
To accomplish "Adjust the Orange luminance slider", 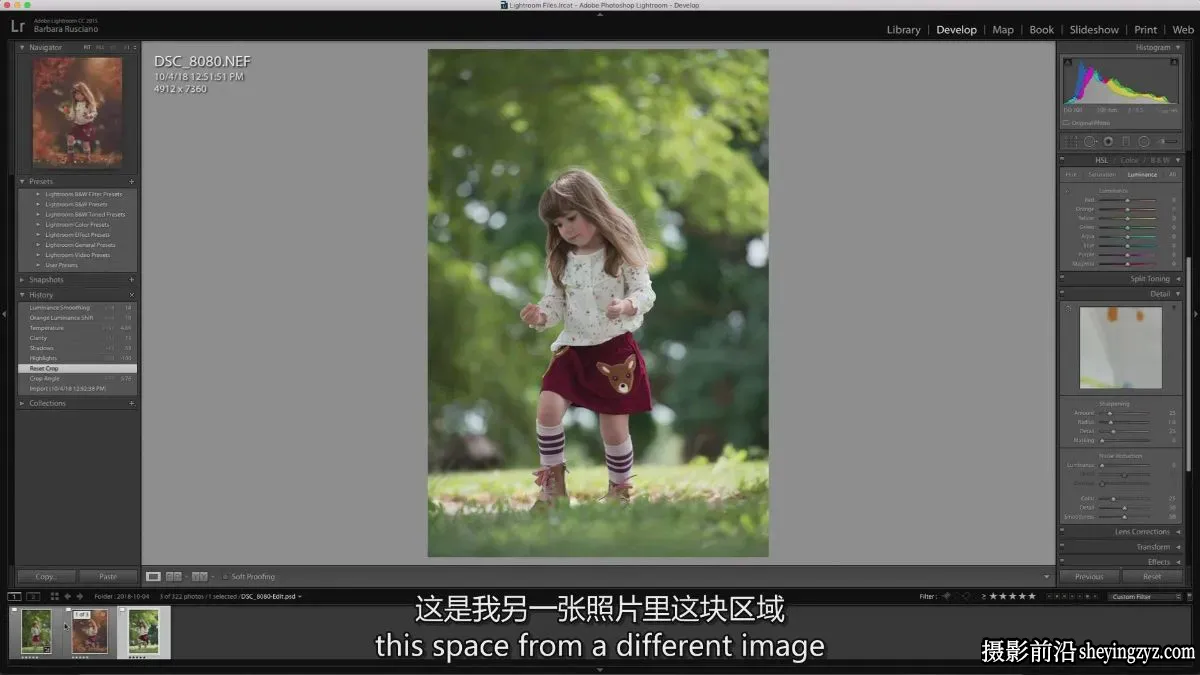I will click(x=1127, y=209).
